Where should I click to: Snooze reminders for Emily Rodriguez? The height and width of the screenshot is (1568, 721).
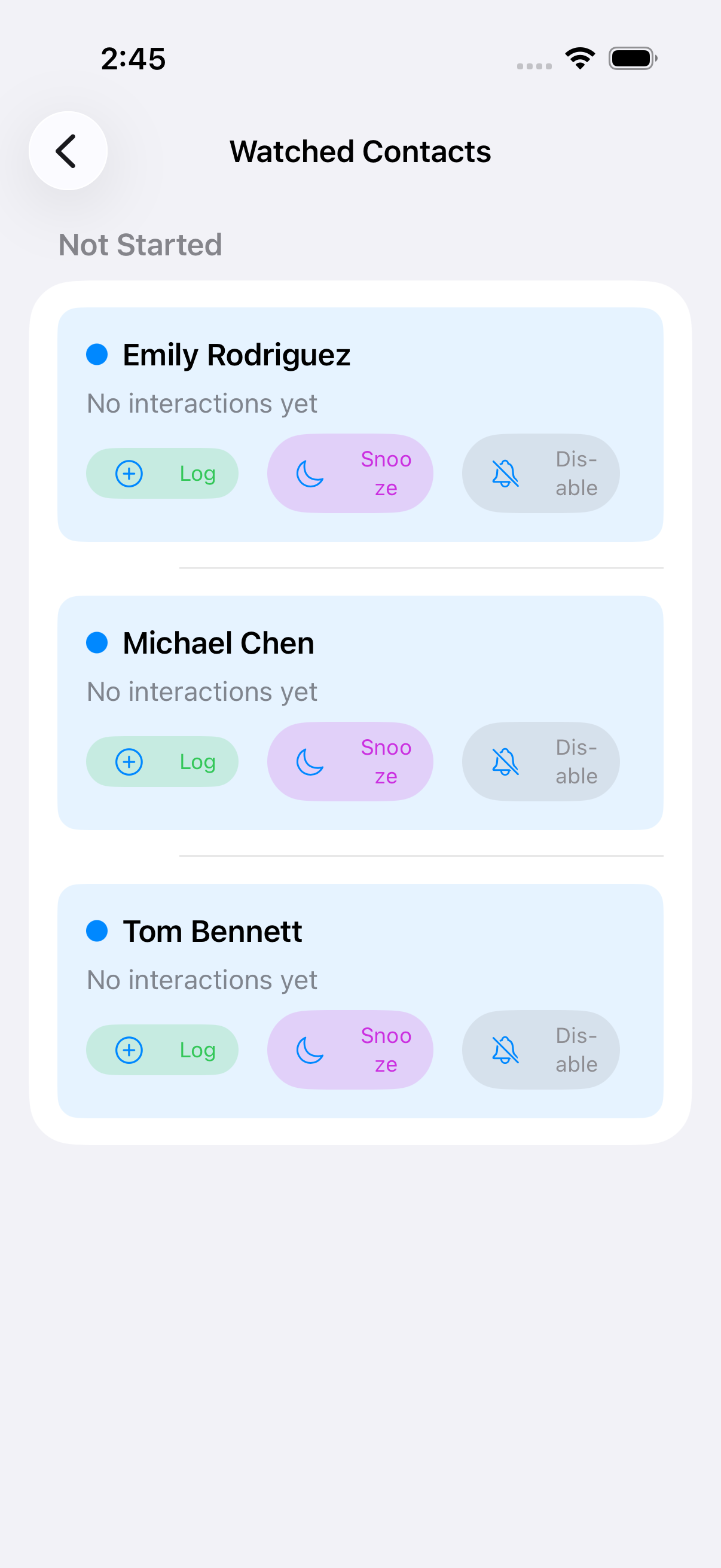tap(350, 473)
